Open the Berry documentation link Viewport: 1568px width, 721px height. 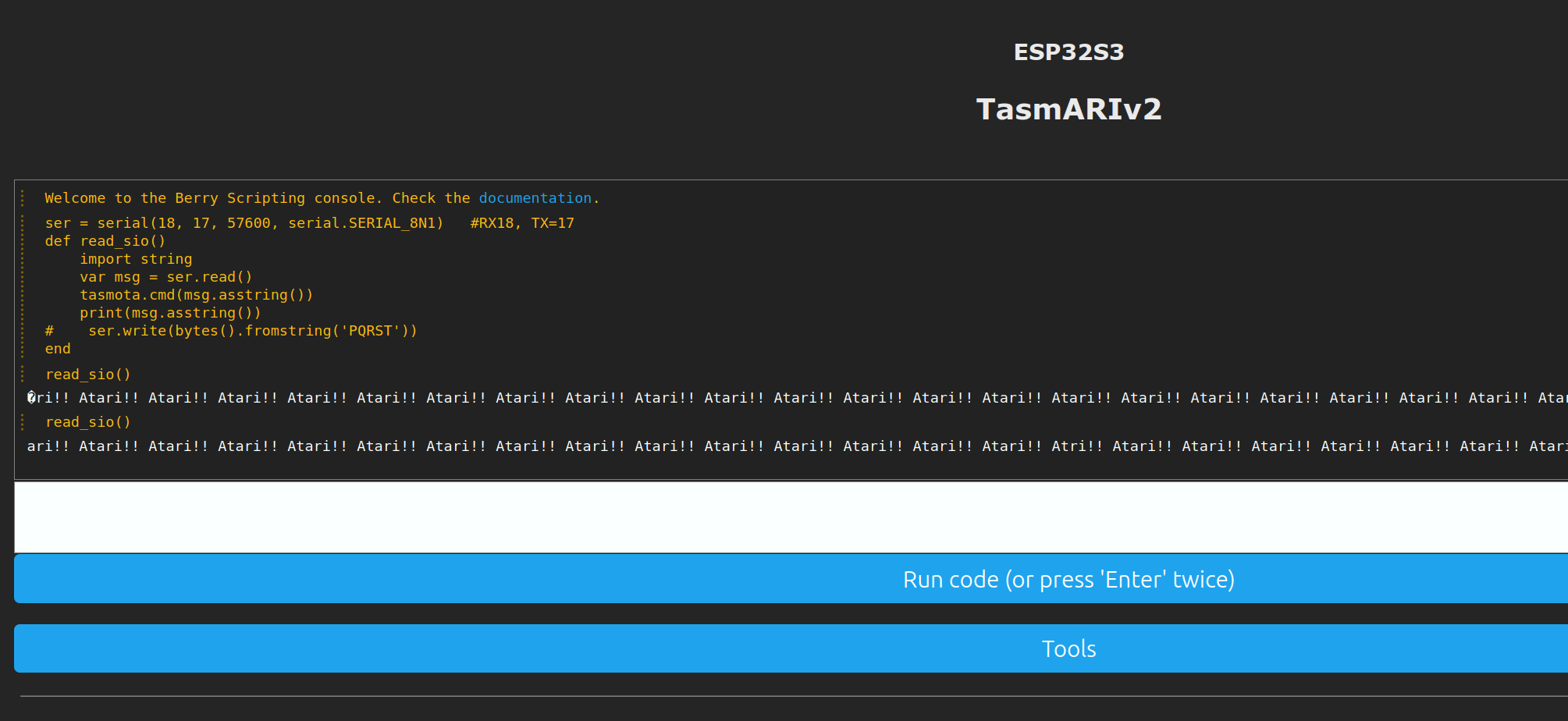(535, 197)
